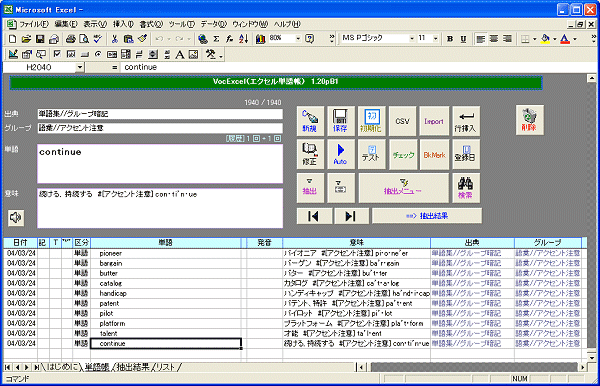
Task: Open the MS Pゴシック font name dropdown
Action: (x=412, y=39)
